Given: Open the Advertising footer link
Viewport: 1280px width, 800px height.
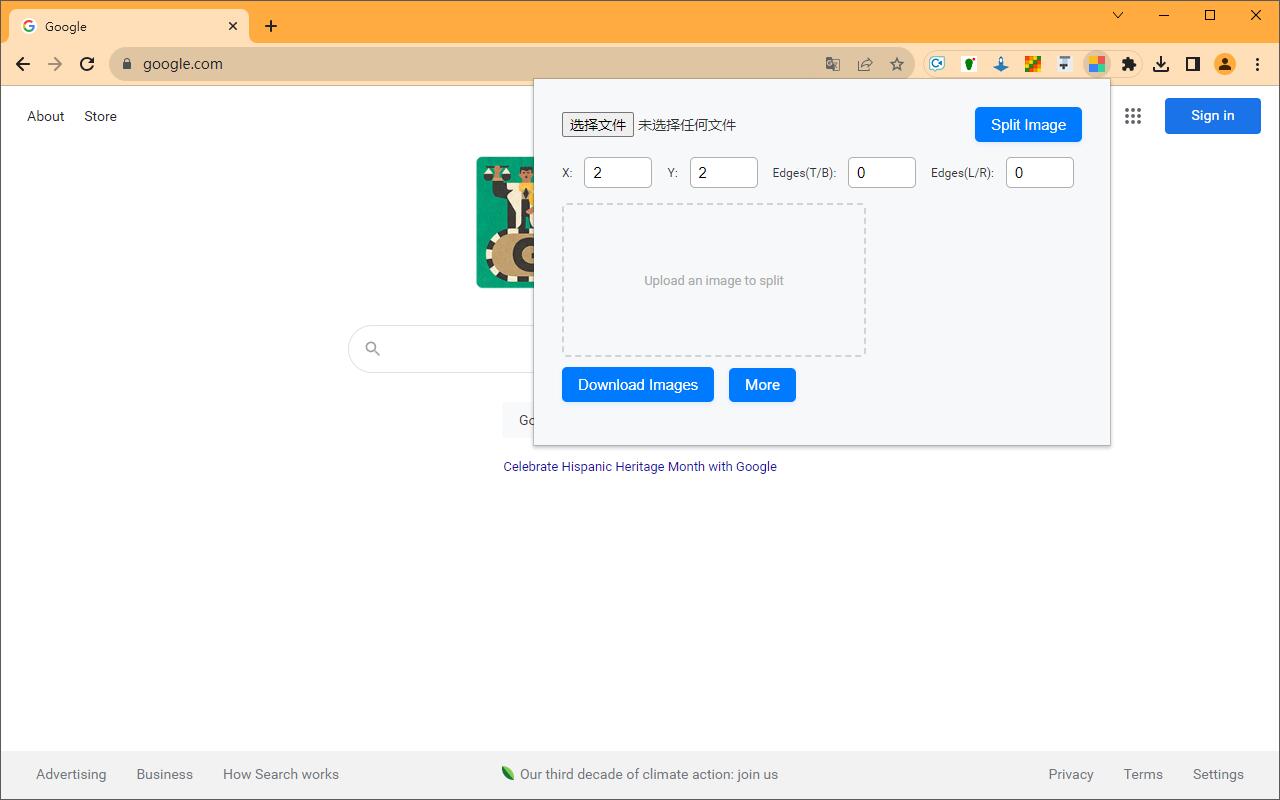Looking at the screenshot, I should click(x=71, y=774).
